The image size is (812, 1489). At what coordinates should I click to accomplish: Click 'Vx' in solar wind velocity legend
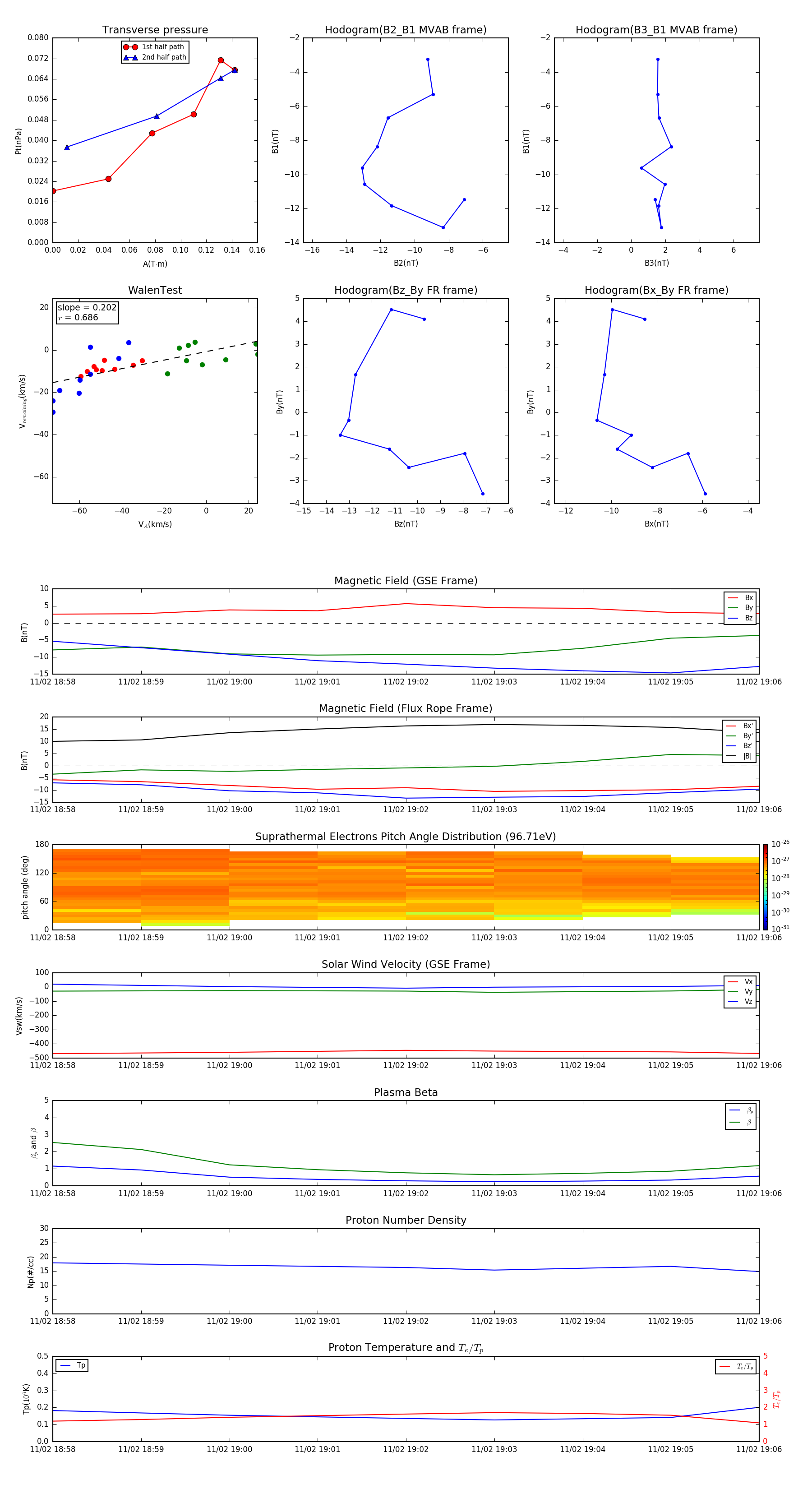(741, 981)
